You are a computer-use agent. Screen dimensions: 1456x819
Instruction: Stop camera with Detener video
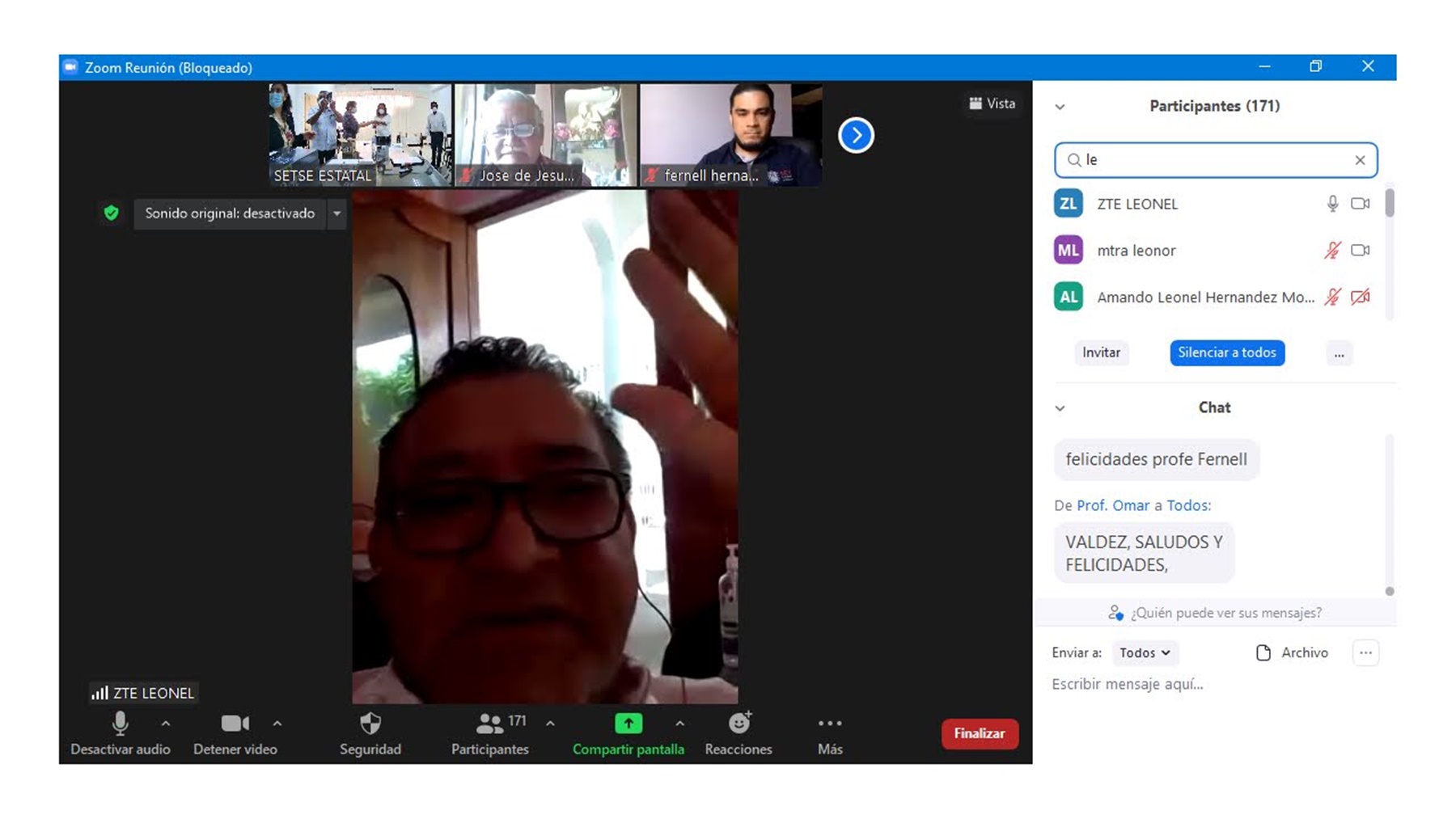(235, 733)
